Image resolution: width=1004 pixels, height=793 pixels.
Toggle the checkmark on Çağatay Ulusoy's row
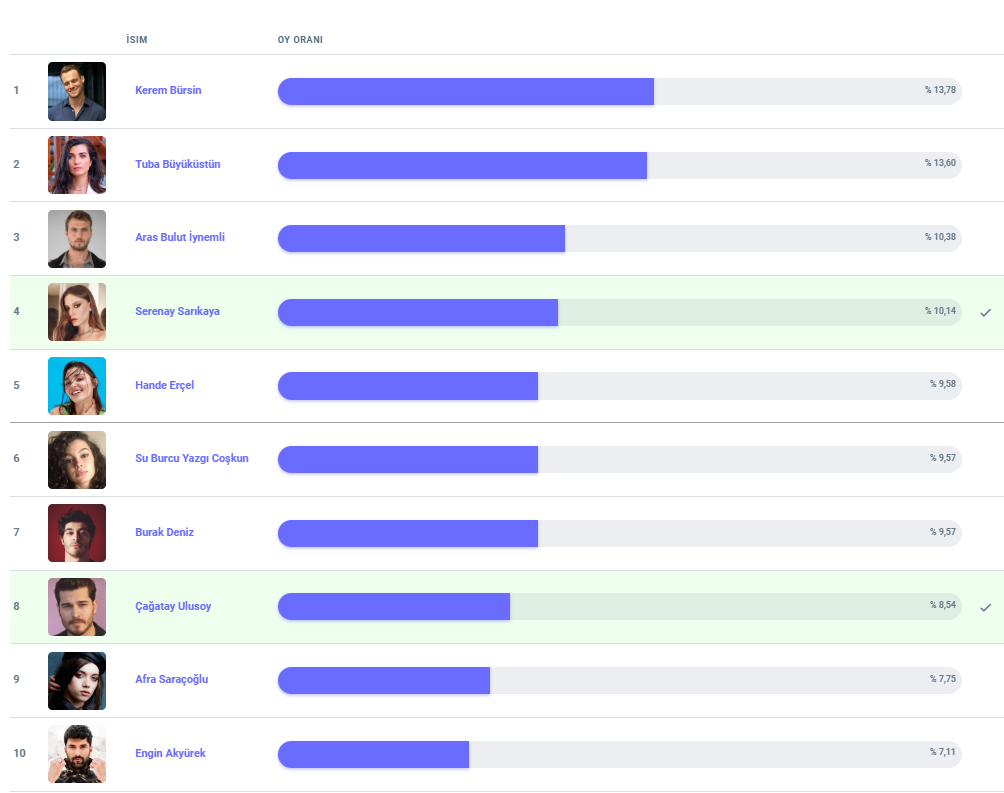coord(985,607)
